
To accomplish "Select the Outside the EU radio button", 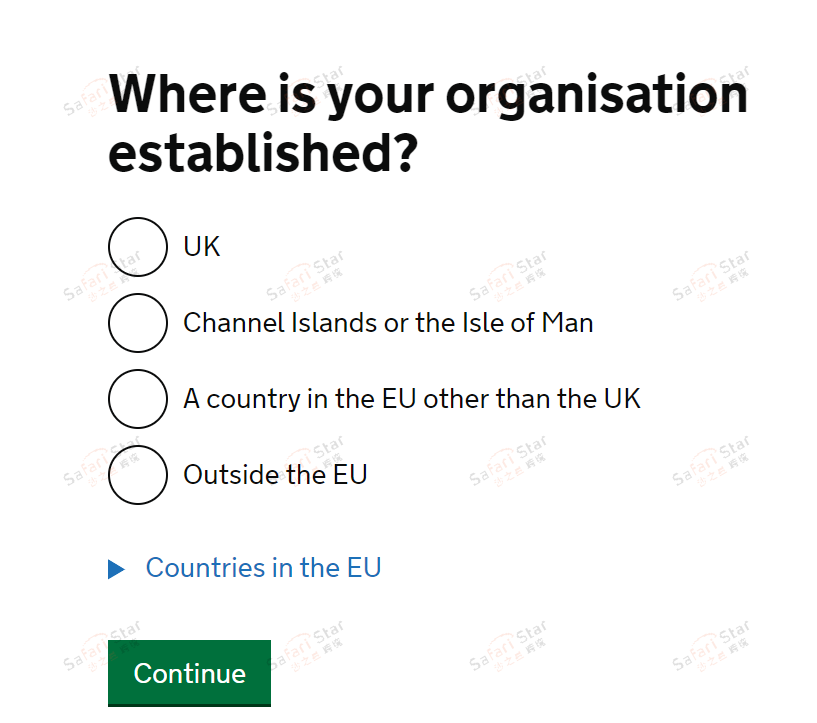I will (137, 474).
